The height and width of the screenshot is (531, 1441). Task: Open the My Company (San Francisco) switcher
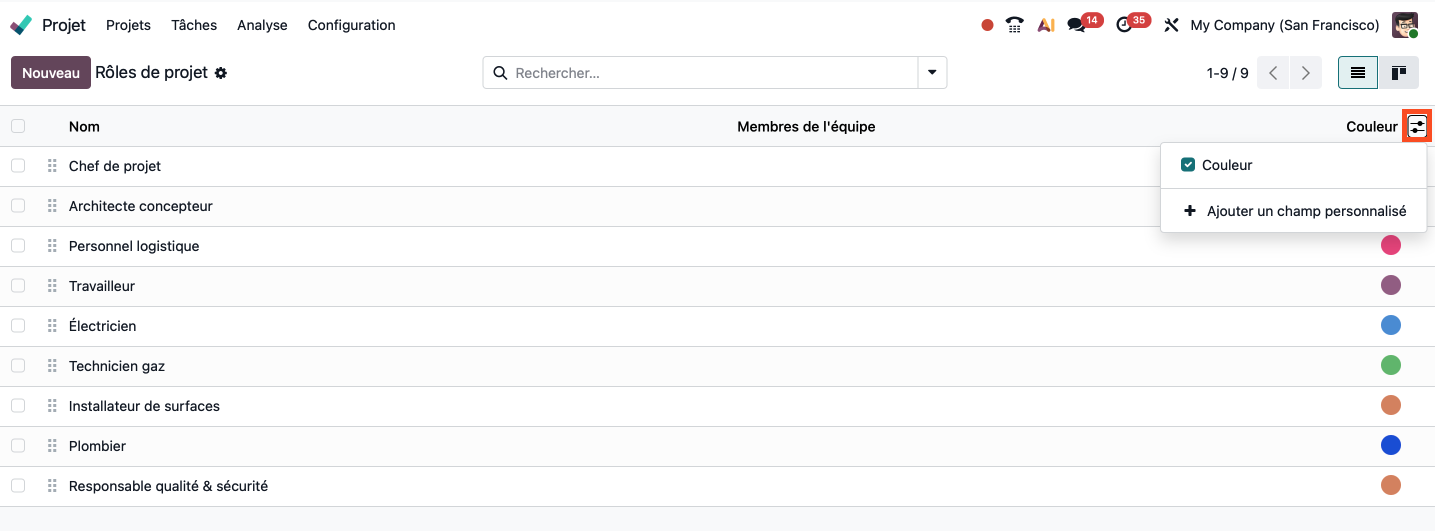coord(1284,25)
